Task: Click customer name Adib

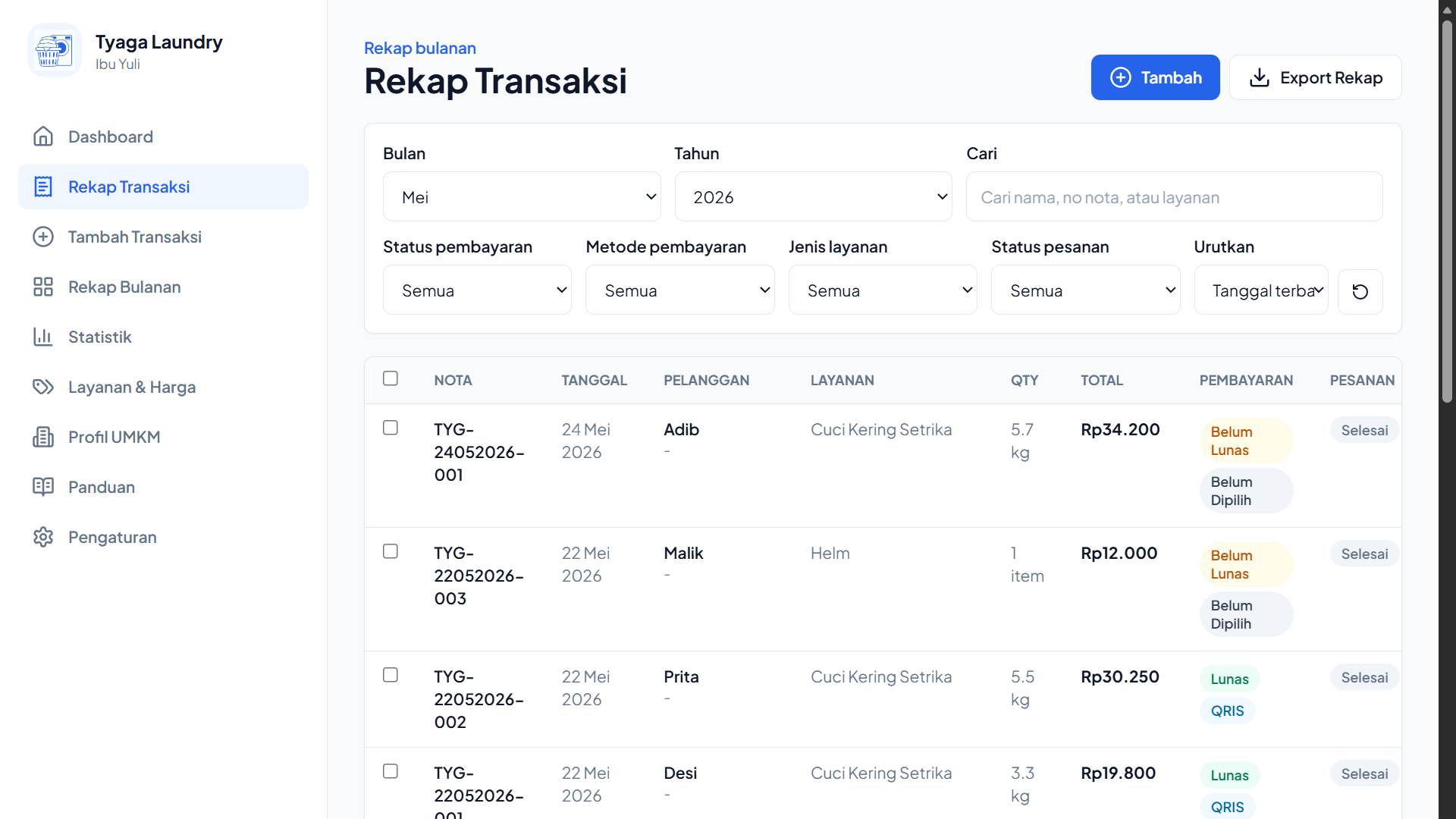Action: point(681,429)
